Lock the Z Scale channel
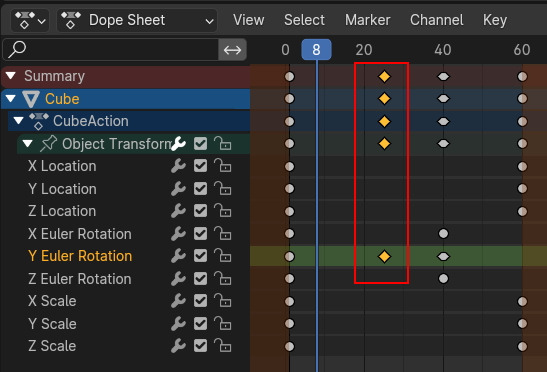This screenshot has width=547, height=372. (223, 346)
